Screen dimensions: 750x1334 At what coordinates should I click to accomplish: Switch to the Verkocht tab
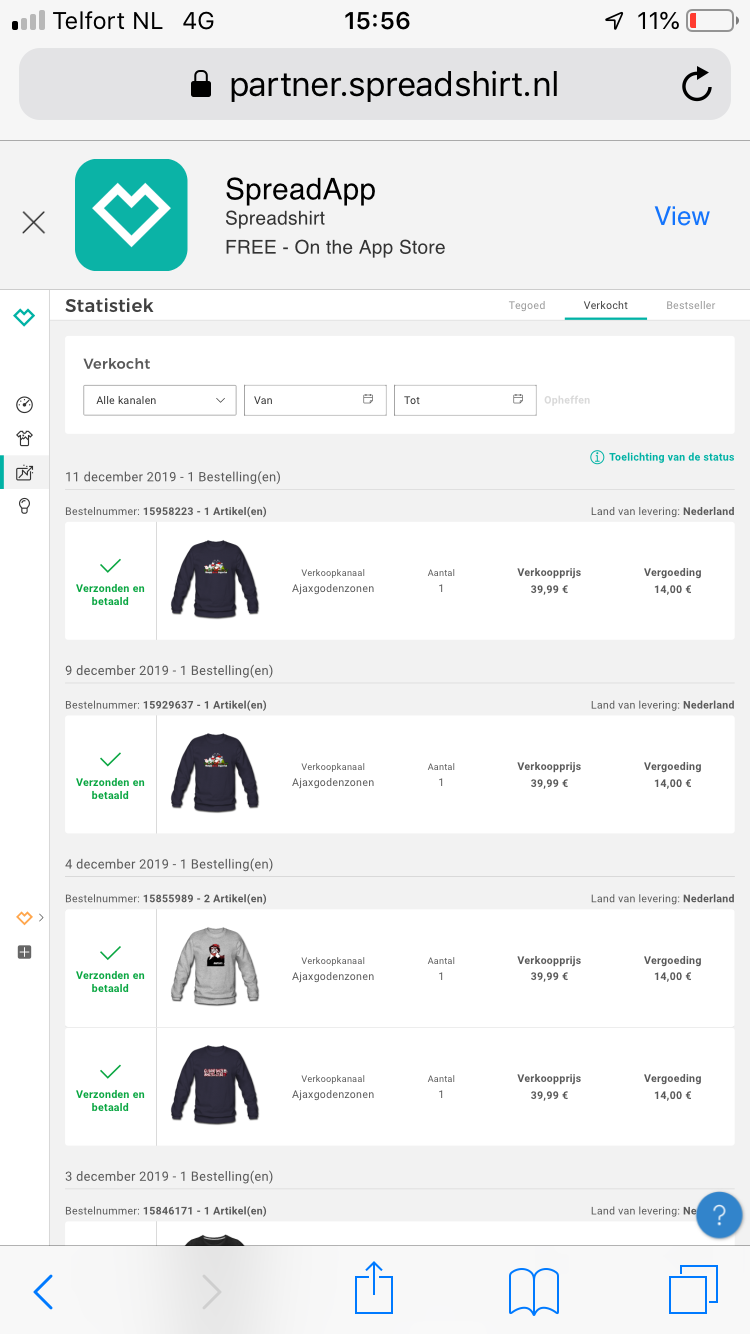pos(606,305)
